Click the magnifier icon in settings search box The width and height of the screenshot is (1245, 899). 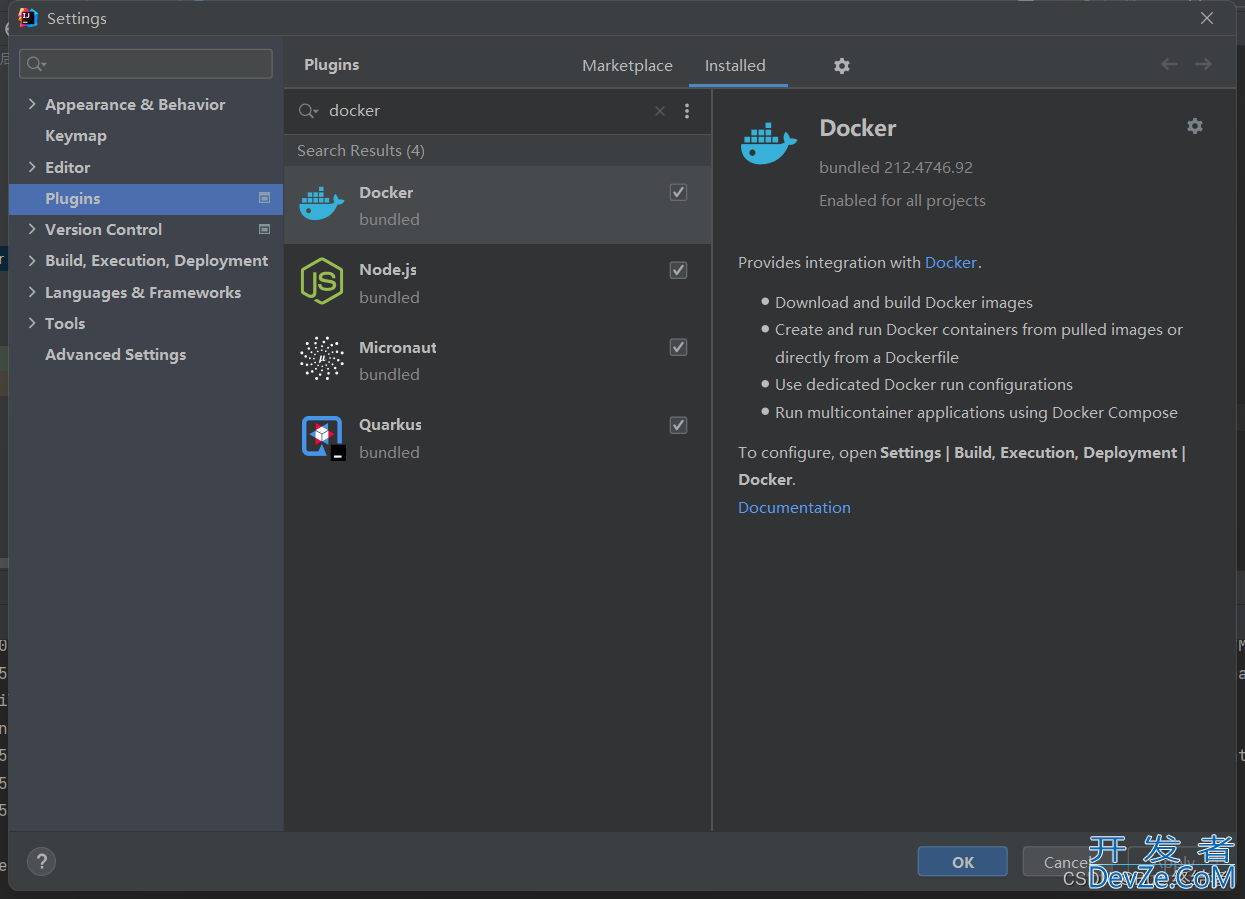37,64
